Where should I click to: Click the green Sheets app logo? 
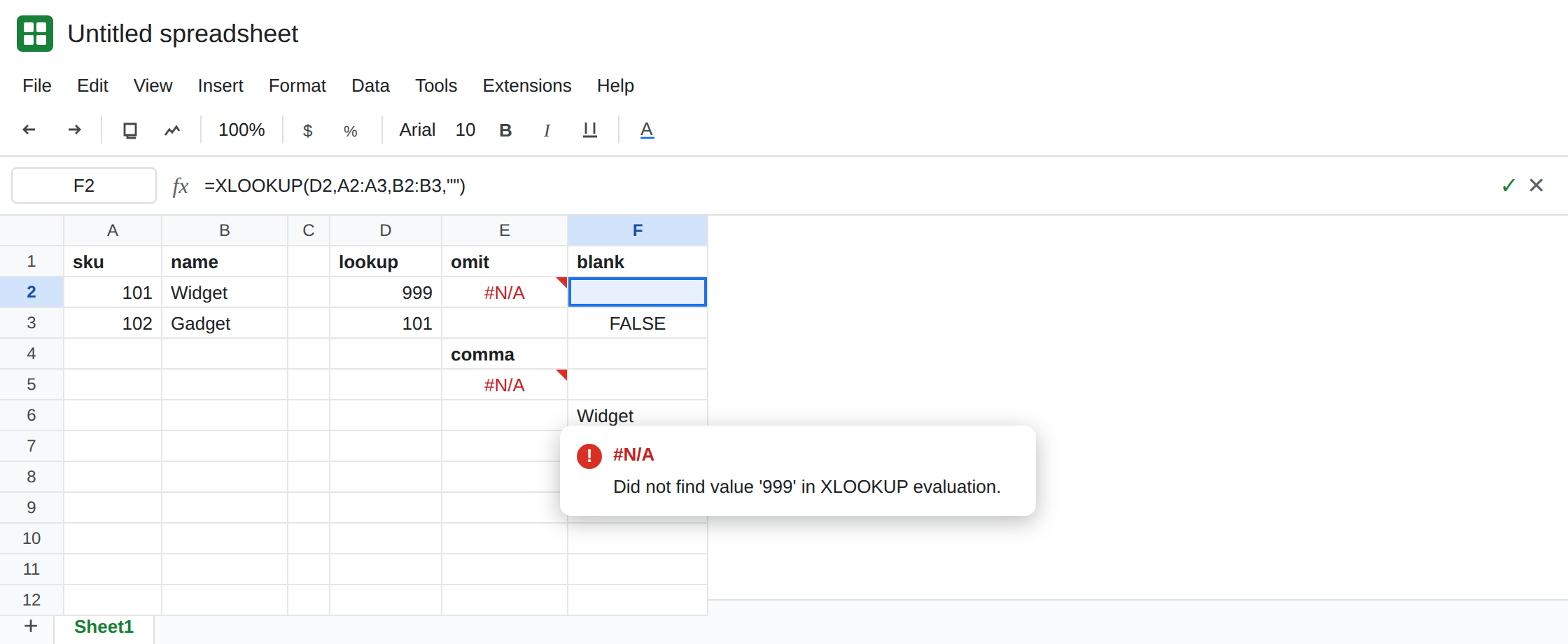pos(35,34)
